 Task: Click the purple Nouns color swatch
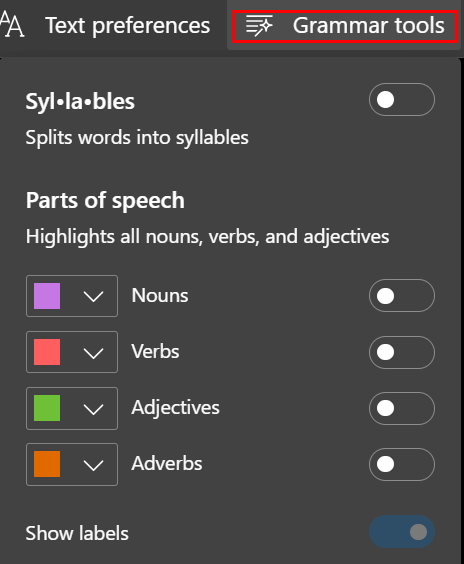(47, 296)
